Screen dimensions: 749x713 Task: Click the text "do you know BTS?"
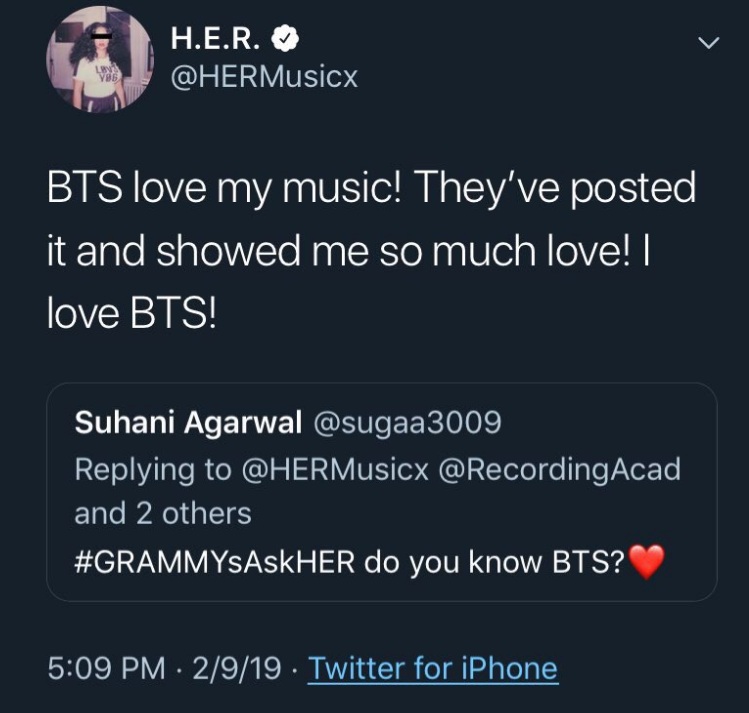(495, 562)
